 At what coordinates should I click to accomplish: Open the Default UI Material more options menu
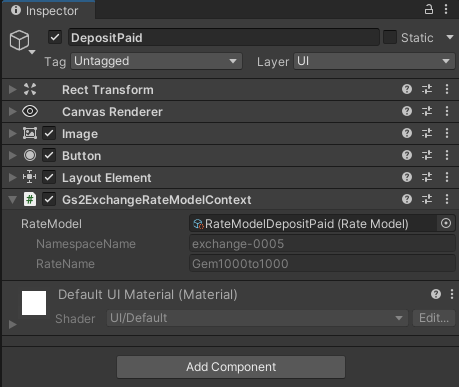tap(452, 294)
